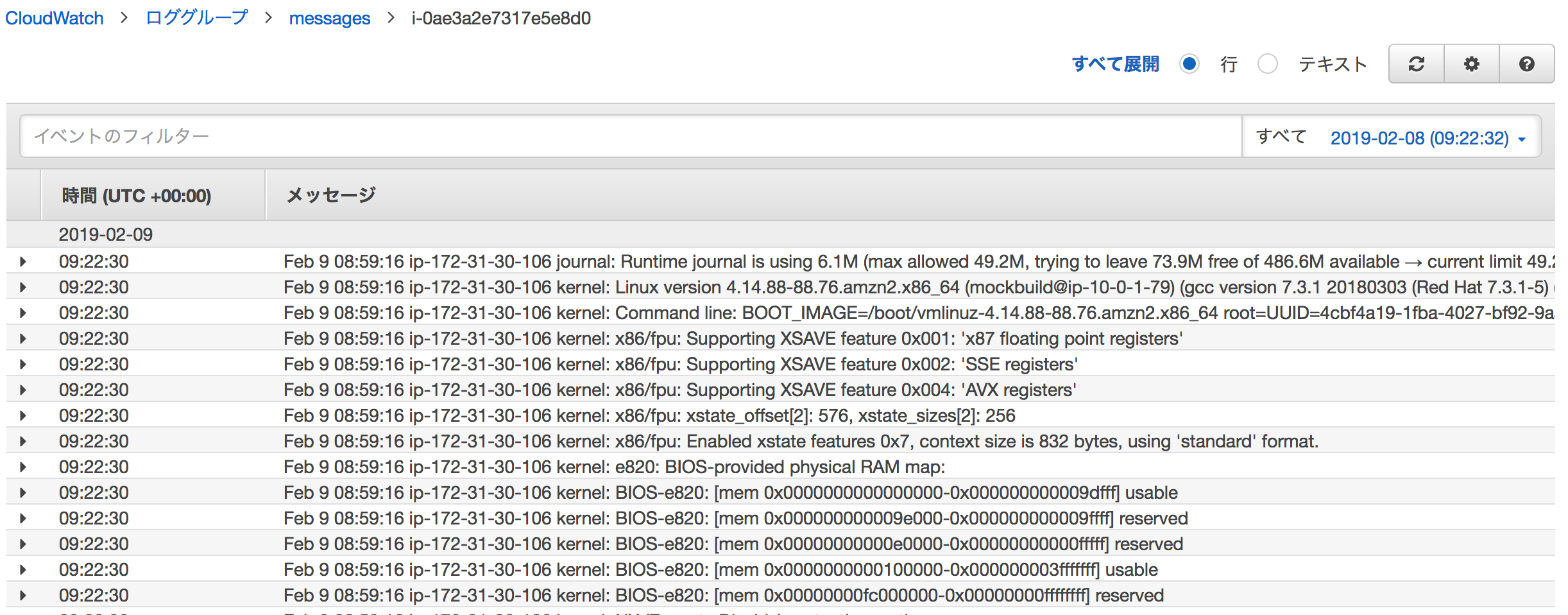Navigate to the messages log group breadcrumb
The image size is (1568, 615).
329,18
